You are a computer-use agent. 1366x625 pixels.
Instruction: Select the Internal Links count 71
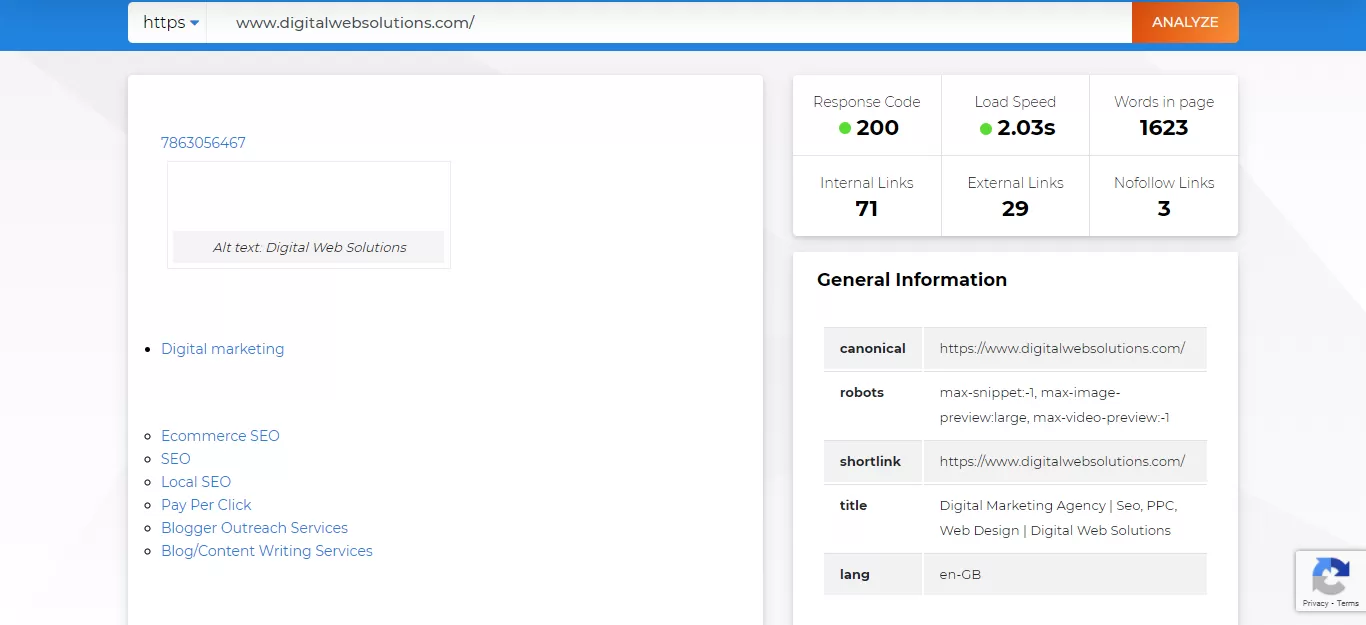(866, 209)
